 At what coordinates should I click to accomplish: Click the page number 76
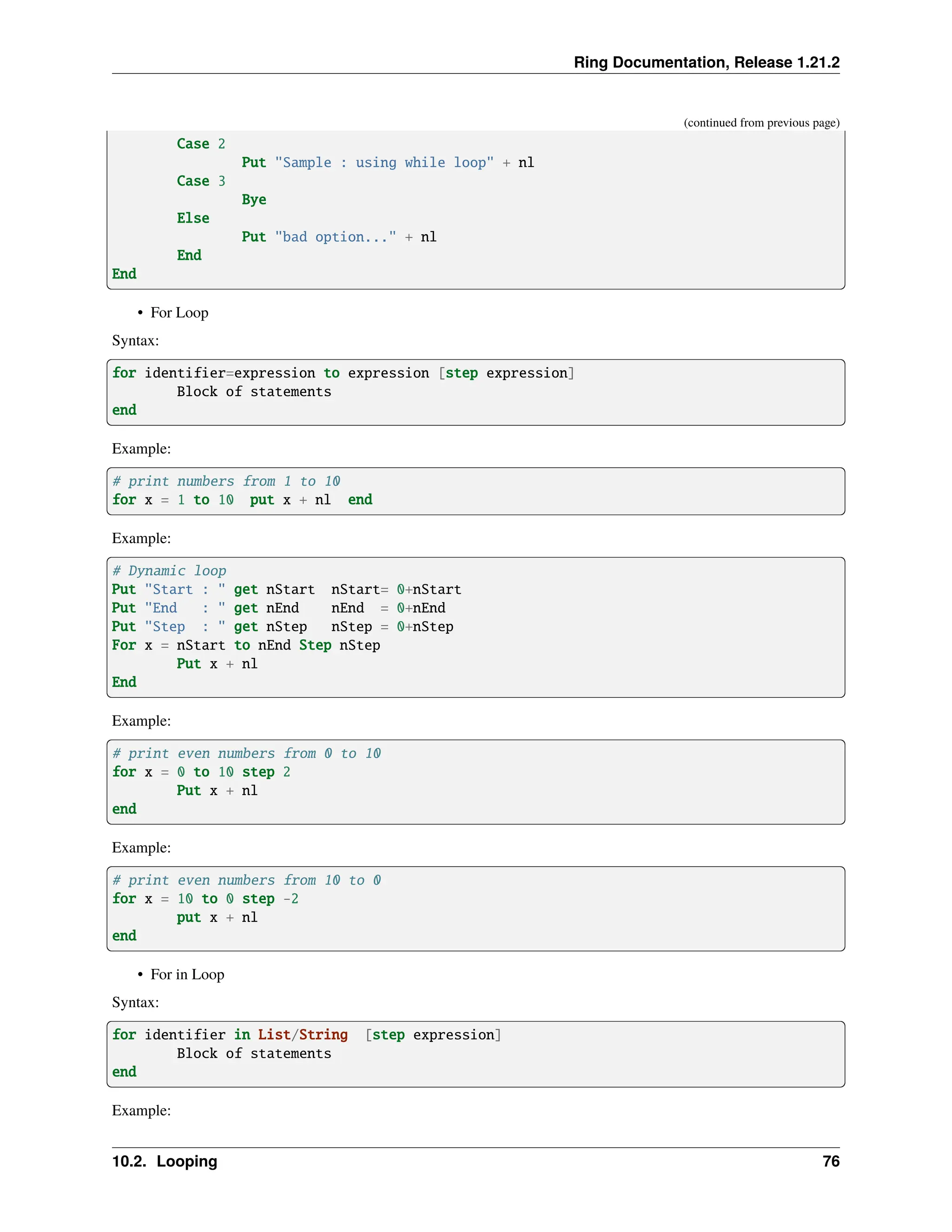(x=830, y=1161)
